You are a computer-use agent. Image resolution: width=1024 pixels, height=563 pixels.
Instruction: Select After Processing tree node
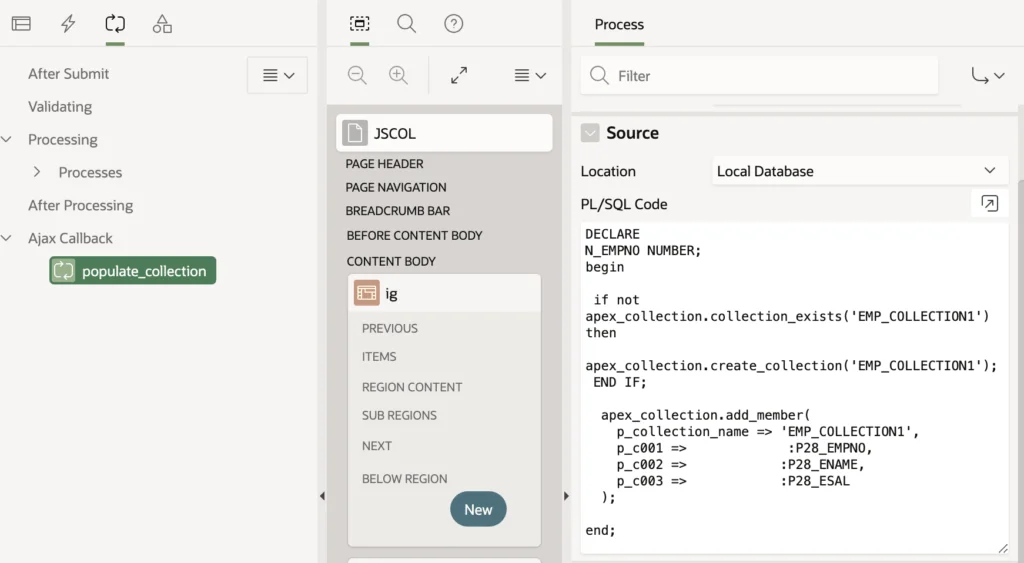[80, 205]
